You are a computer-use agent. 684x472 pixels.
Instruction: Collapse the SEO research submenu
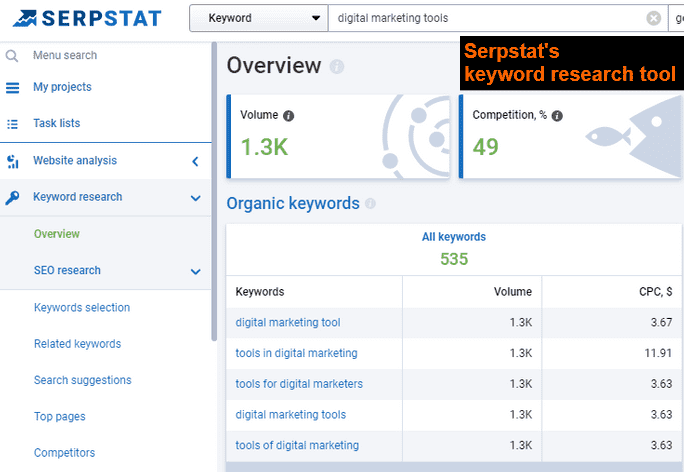click(x=195, y=271)
